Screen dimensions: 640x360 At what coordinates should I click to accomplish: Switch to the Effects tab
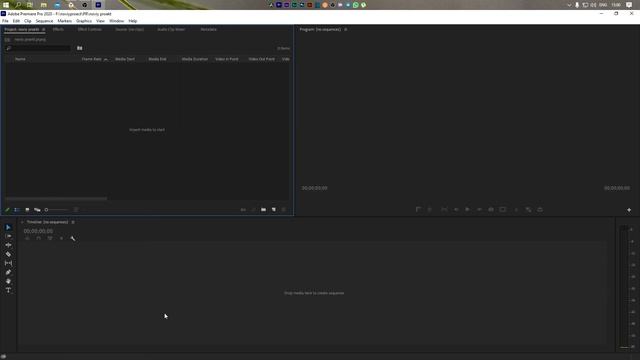point(58,29)
